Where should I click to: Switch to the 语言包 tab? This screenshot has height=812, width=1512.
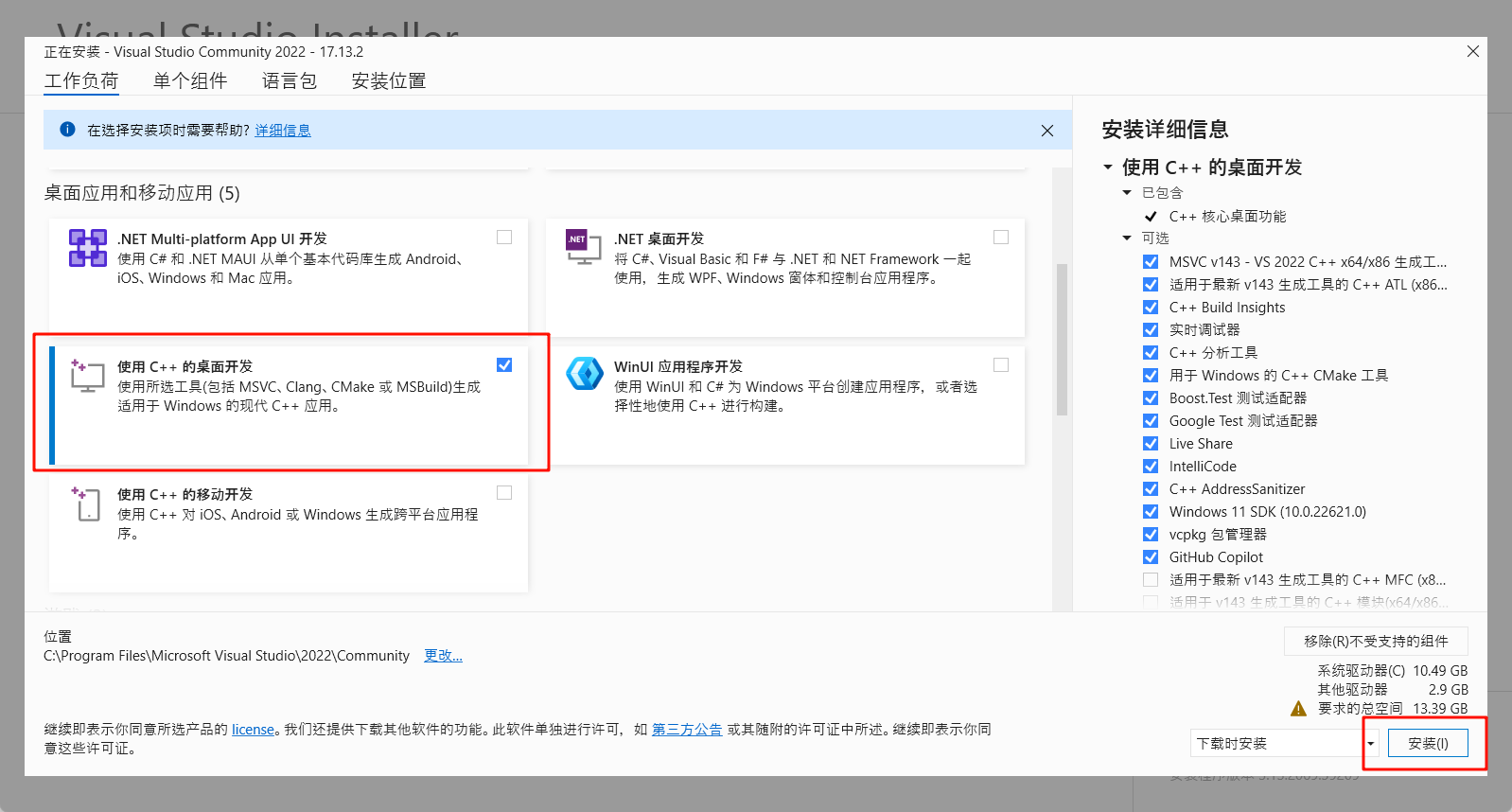[290, 81]
